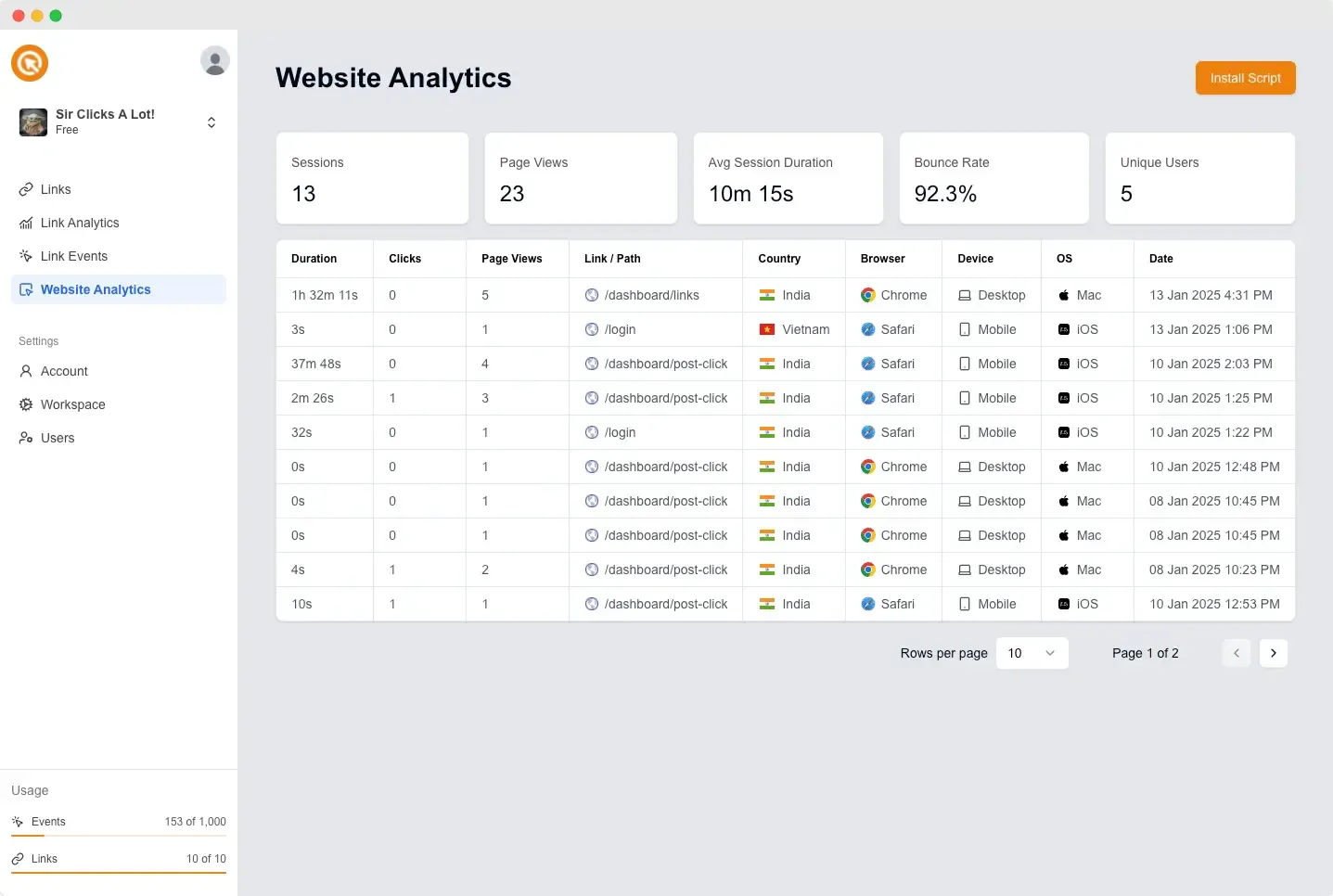The image size is (1333, 896).
Task: Go to the next page arrow
Action: tap(1273, 653)
